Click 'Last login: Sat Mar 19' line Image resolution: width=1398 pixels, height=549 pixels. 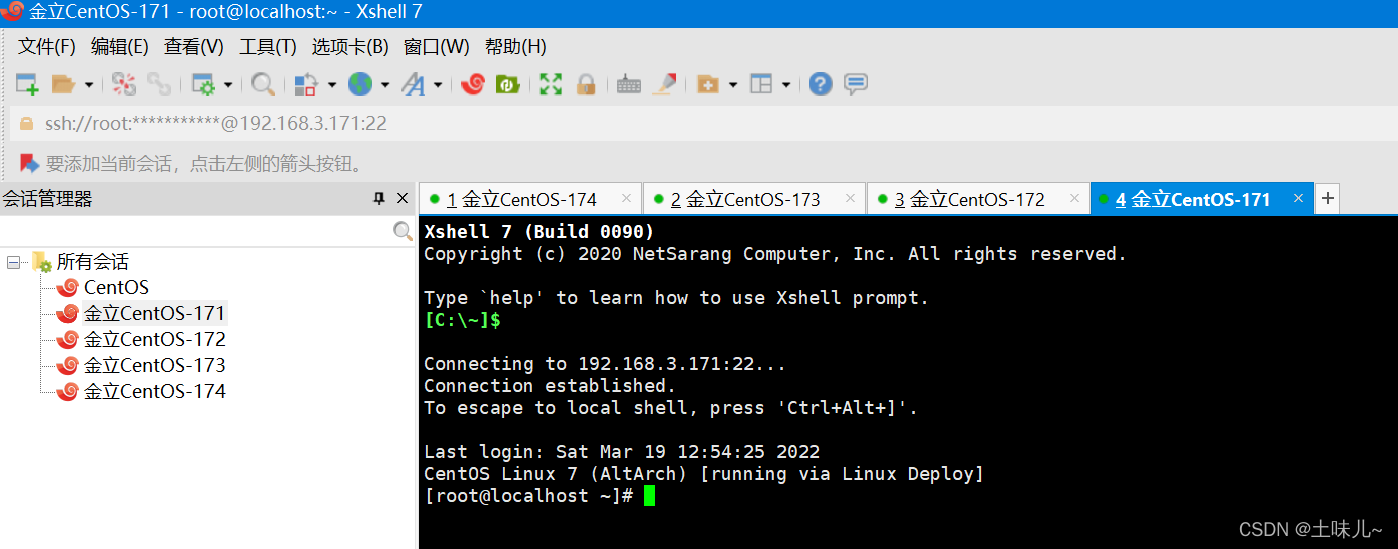pyautogui.click(x=622, y=452)
